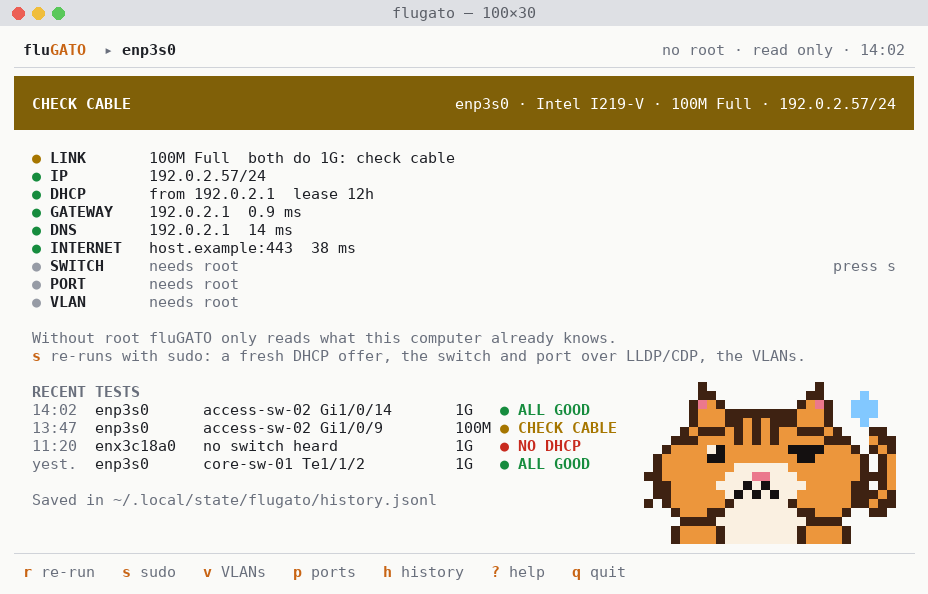This screenshot has width=928, height=594.
Task: Click the green INTERNET status dot
Action: click(37, 249)
